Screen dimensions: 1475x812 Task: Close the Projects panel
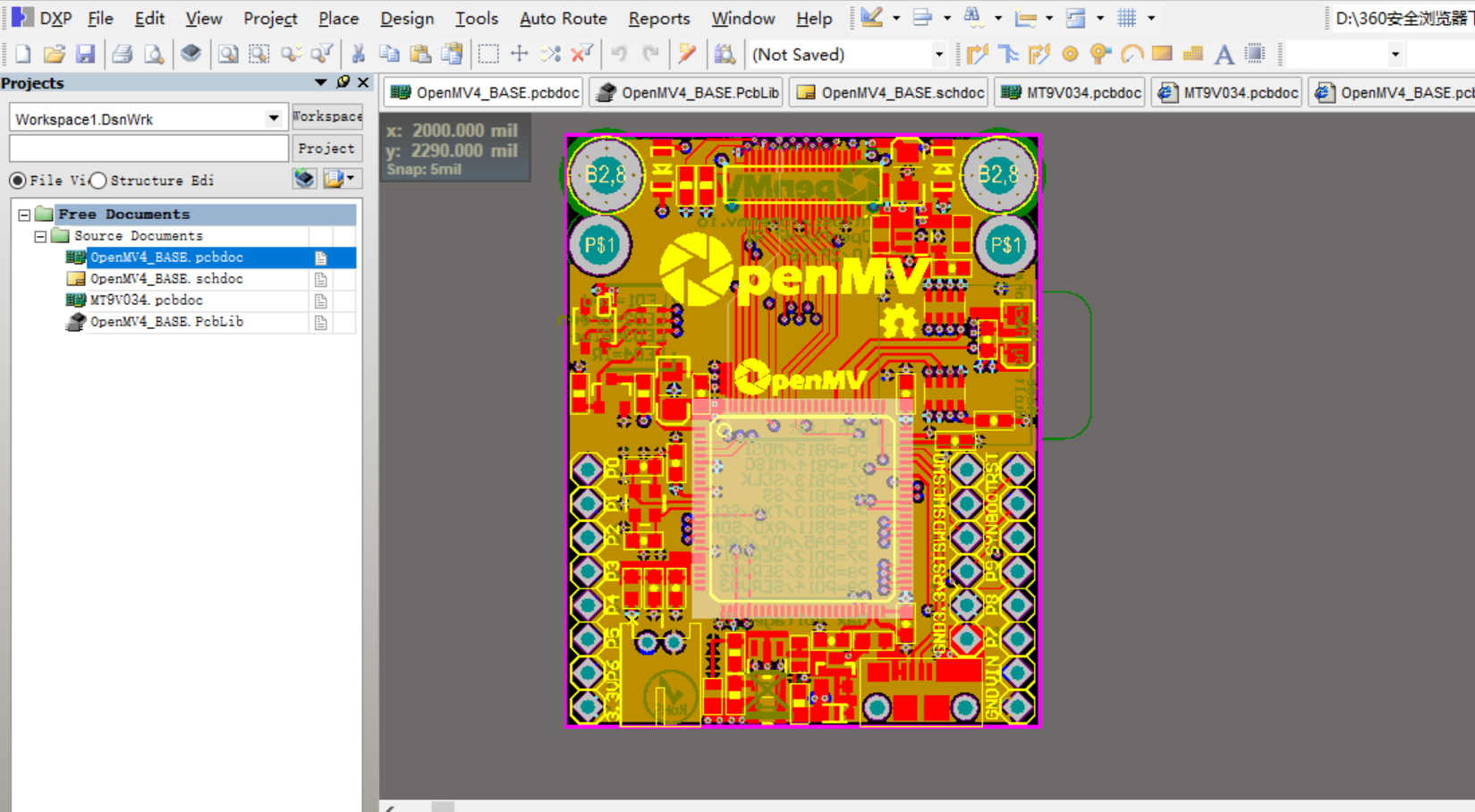point(363,82)
